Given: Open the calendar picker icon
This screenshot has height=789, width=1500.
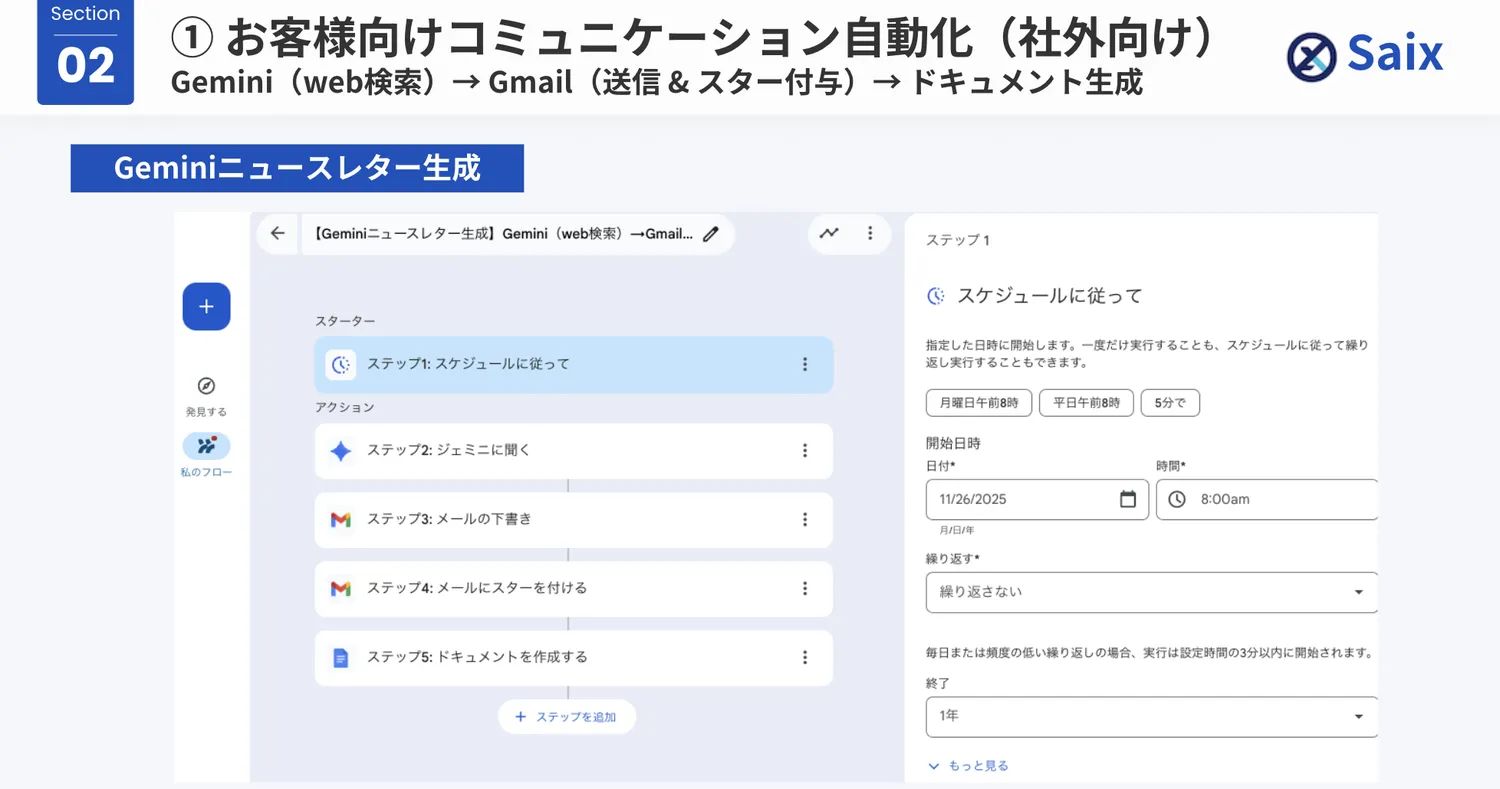Looking at the screenshot, I should tap(1128, 499).
